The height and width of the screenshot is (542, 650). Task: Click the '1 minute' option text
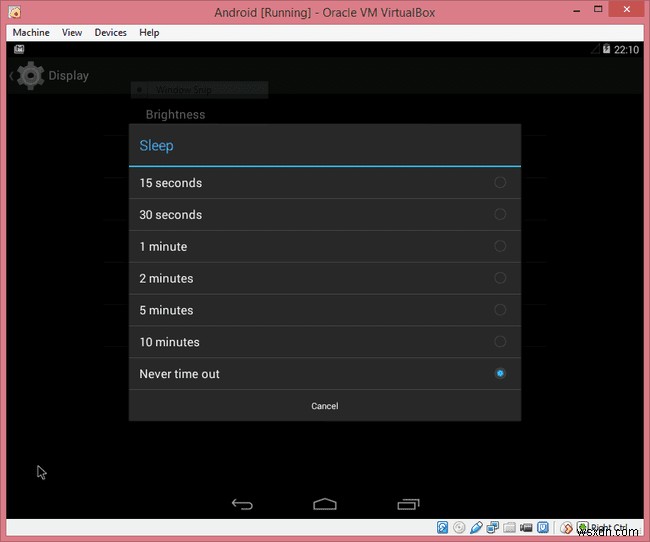[163, 247]
